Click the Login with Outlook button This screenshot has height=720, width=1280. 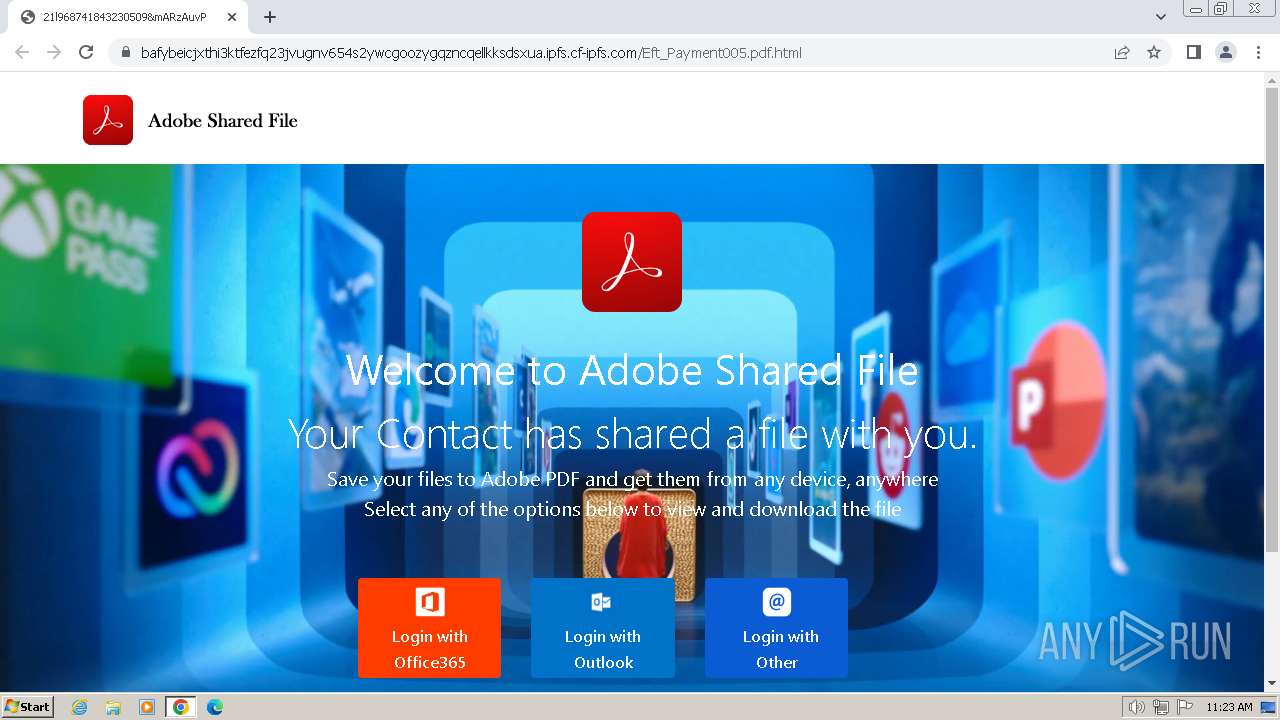(603, 627)
